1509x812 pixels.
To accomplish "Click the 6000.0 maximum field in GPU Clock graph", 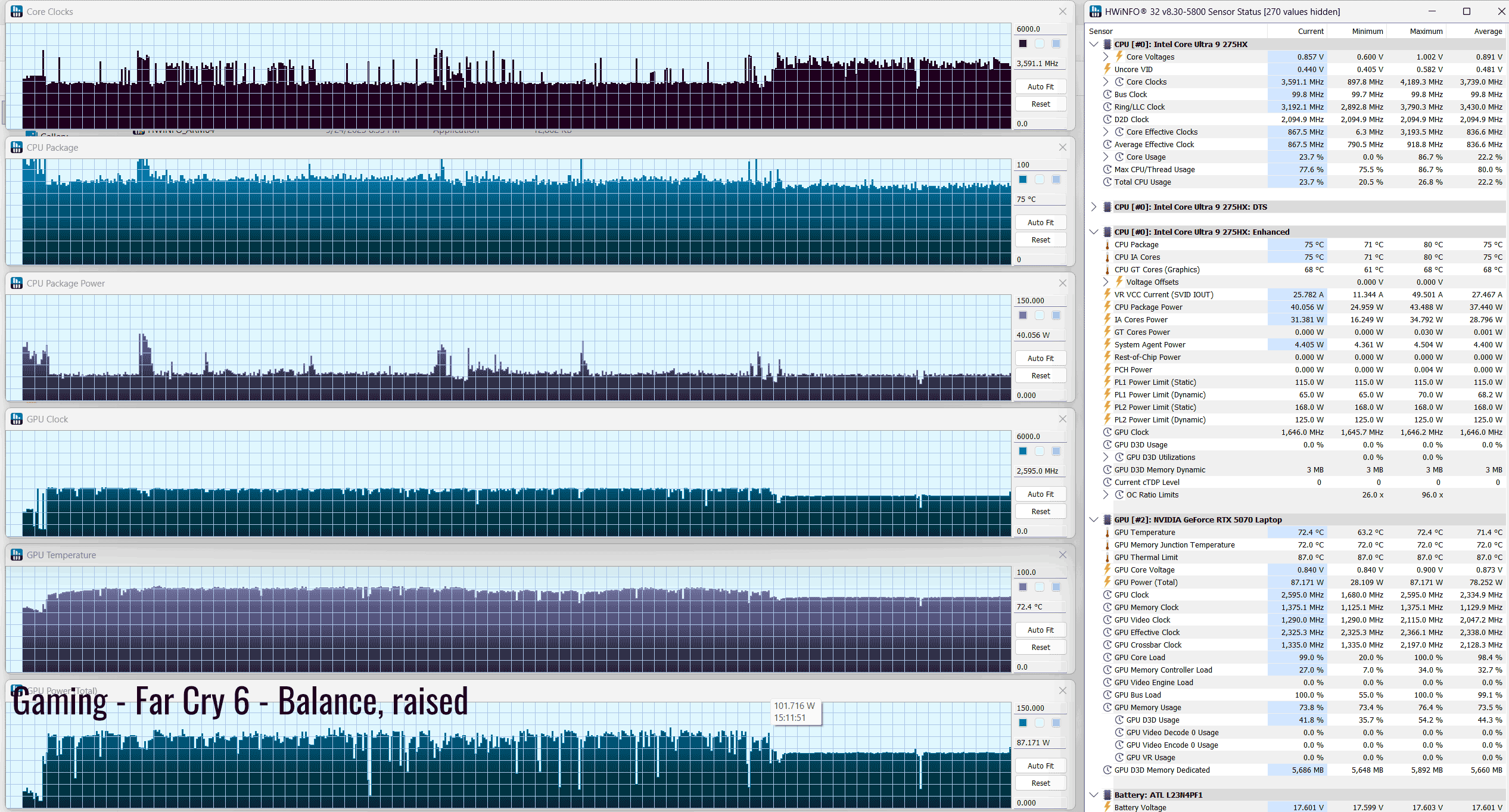I will tap(1040, 436).
